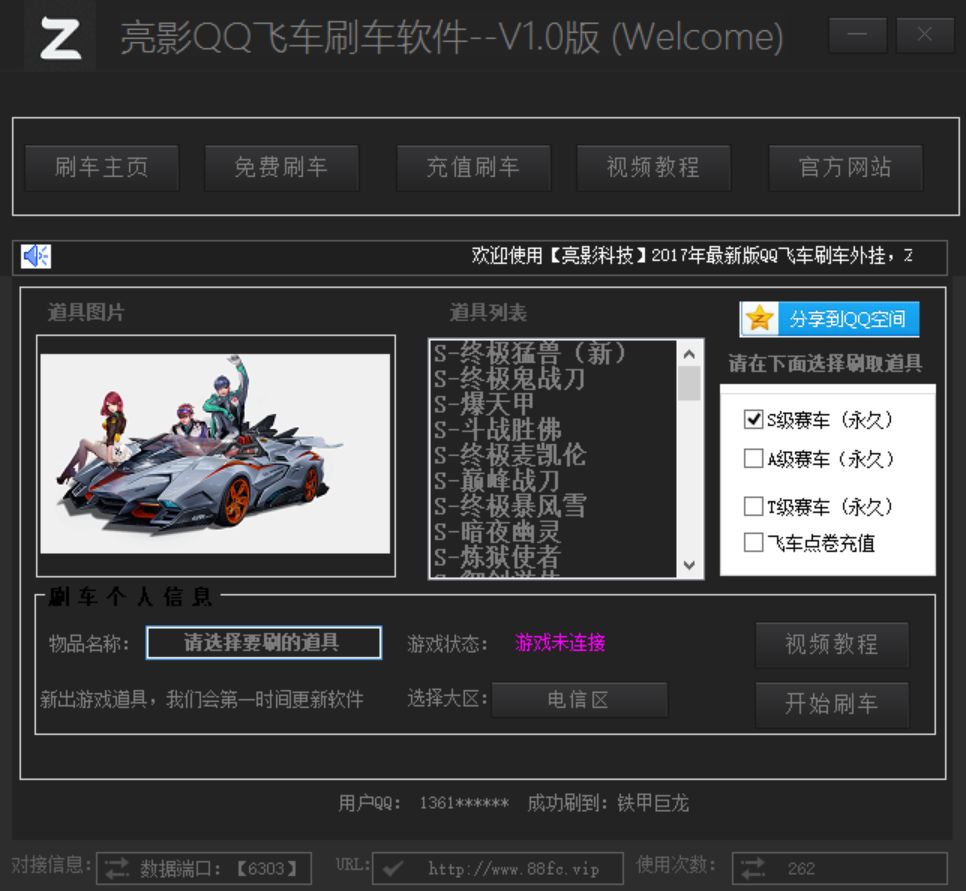Click the 视频教程 button beside 游戏状态

click(832, 645)
